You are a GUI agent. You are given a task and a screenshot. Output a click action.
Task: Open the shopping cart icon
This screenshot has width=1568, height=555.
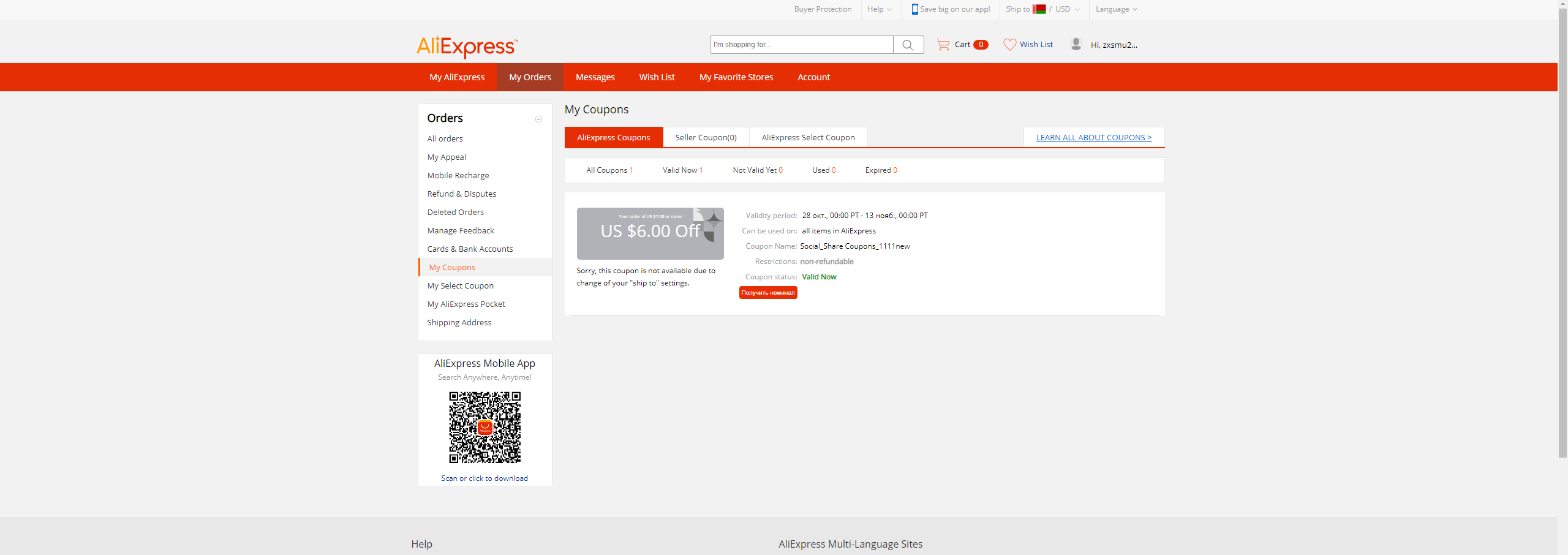click(x=943, y=45)
